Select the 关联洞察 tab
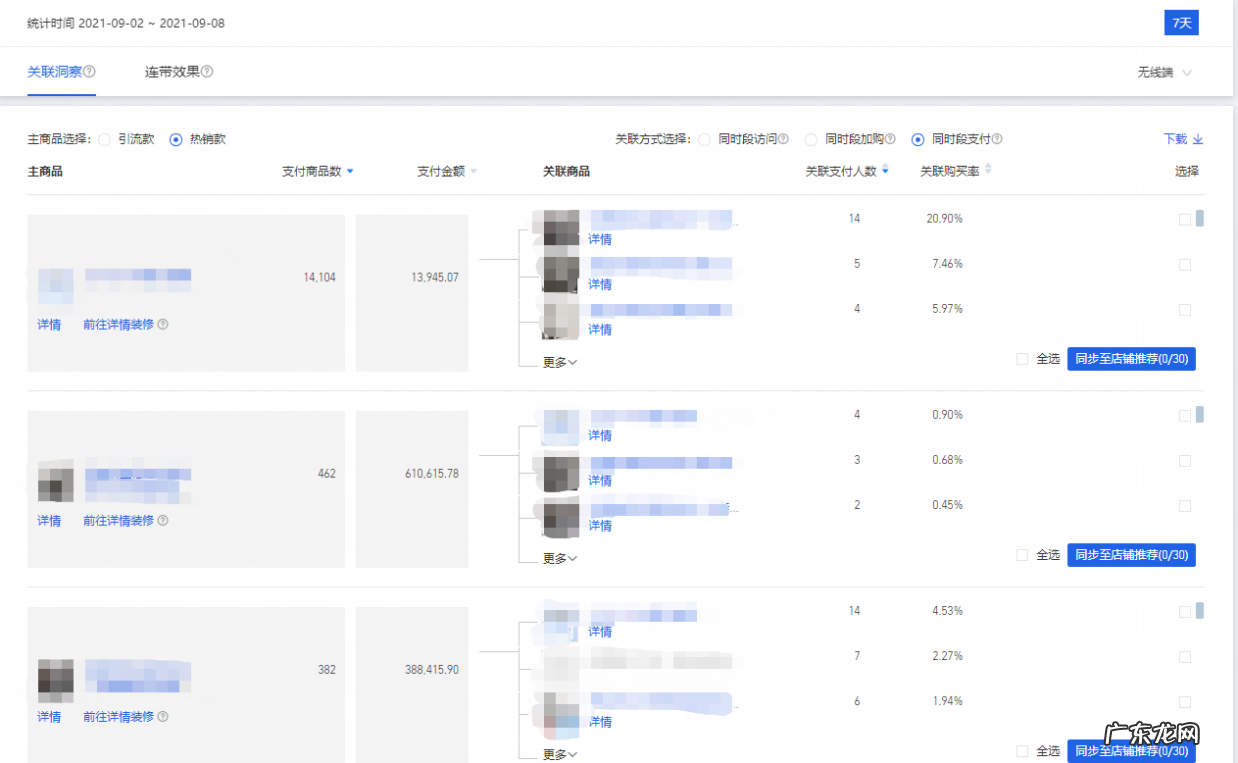The height and width of the screenshot is (763, 1238). [54, 72]
